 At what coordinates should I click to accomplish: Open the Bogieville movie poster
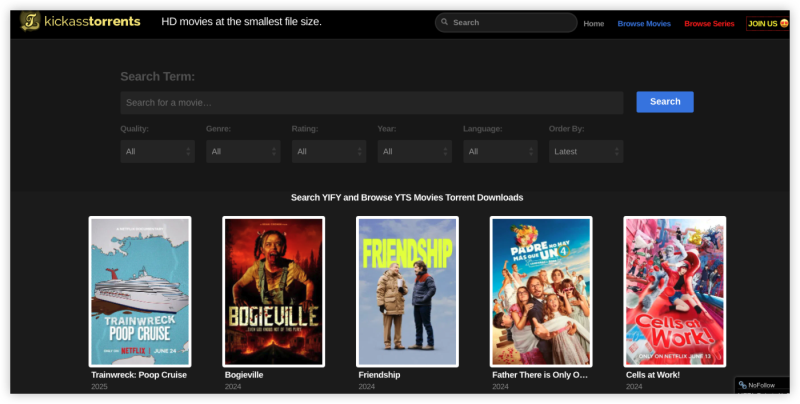(273, 292)
